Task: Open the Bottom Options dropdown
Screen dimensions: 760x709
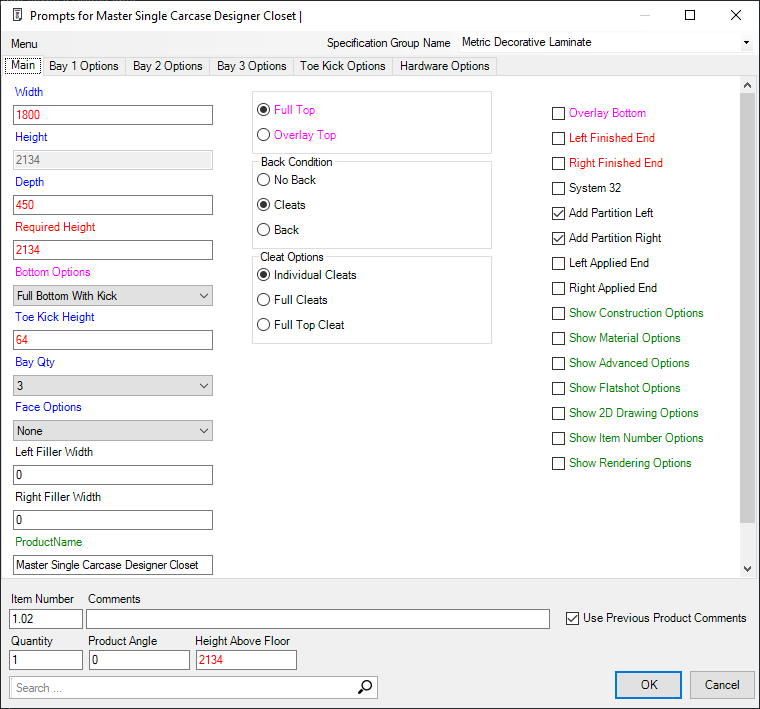Action: point(113,296)
